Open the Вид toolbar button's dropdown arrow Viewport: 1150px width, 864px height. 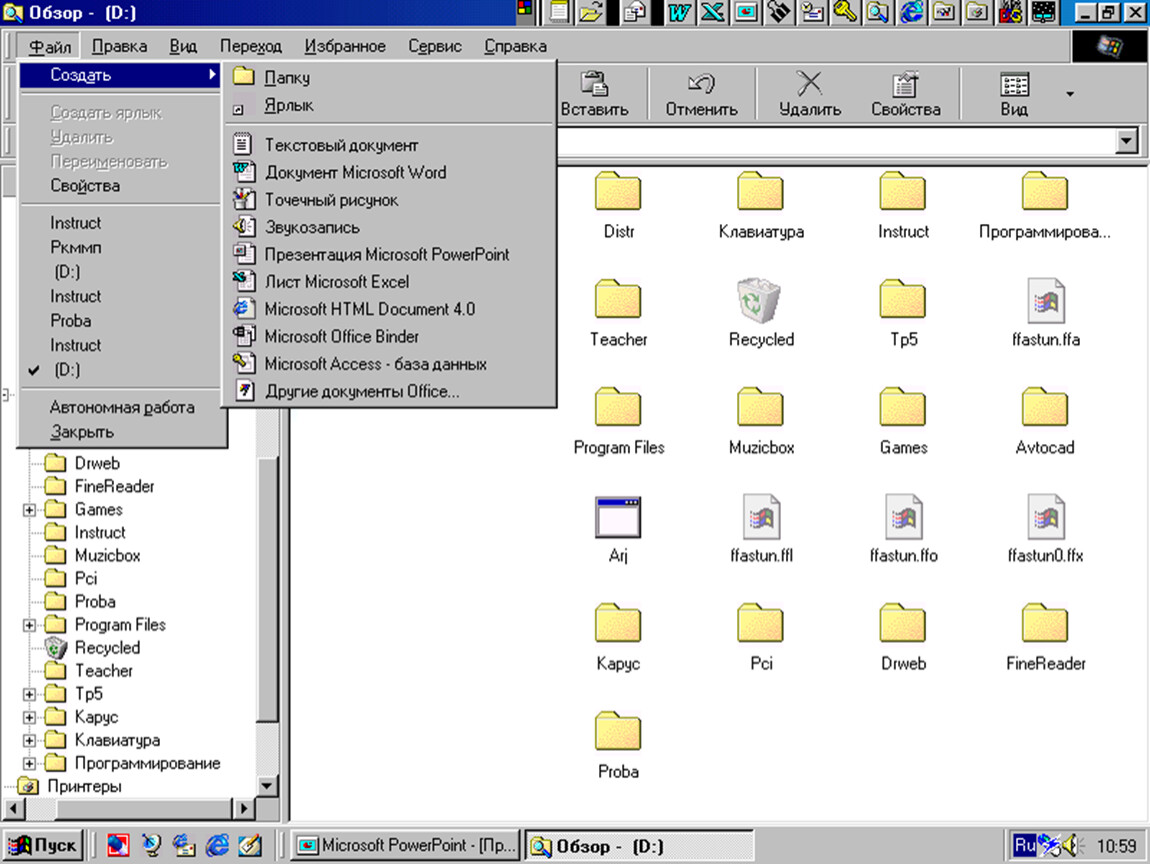[1070, 94]
